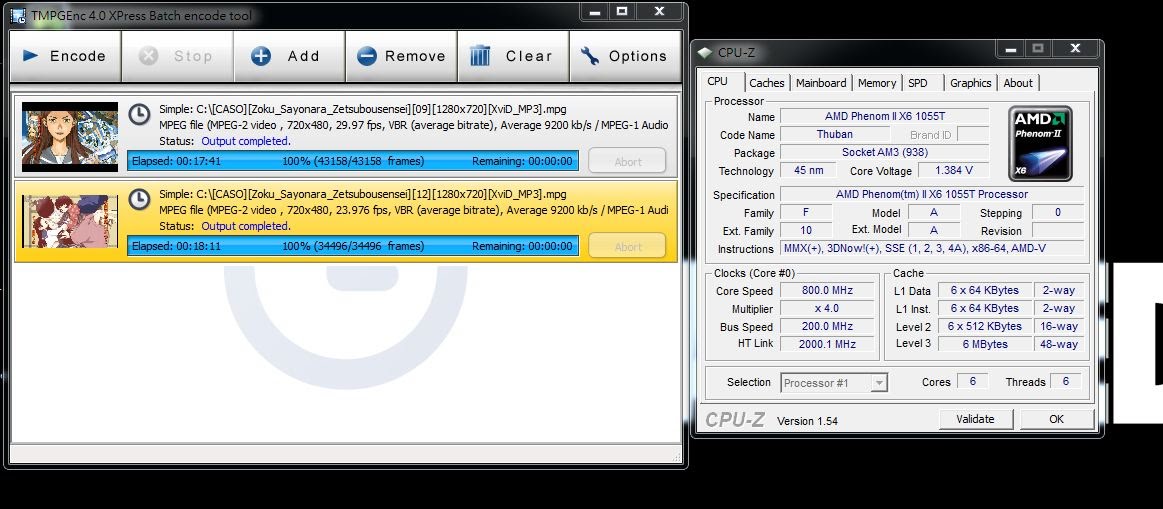Click the CPU-Z title bar icon

[705, 53]
